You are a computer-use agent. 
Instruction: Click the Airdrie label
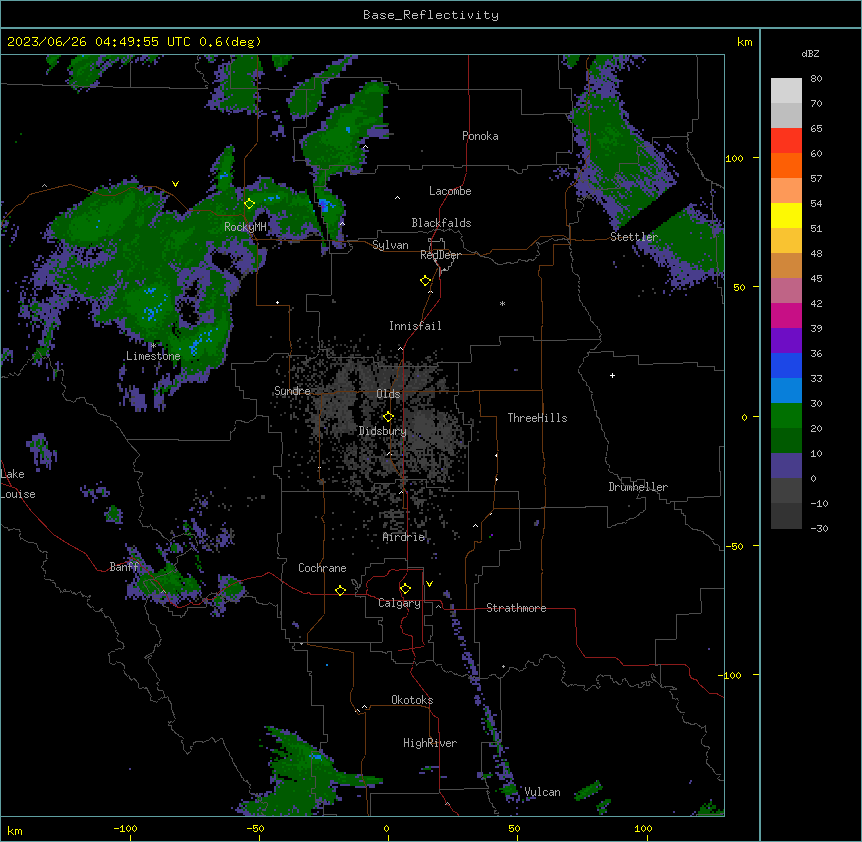(404, 537)
